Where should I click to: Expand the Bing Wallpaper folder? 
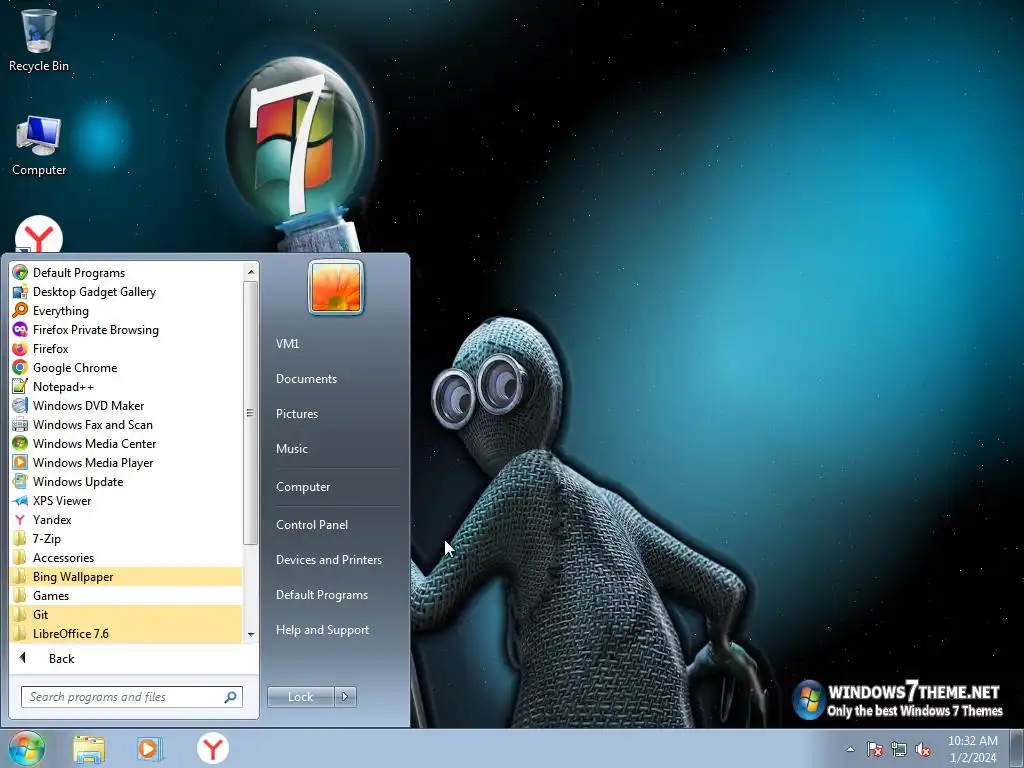[x=126, y=576]
